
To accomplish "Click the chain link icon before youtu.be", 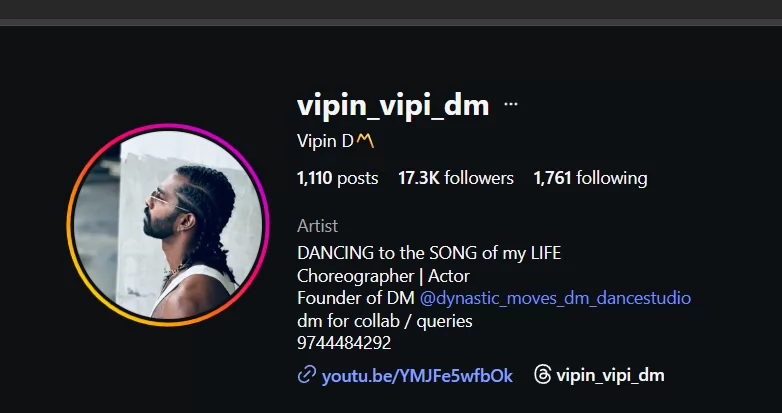I will coord(307,375).
